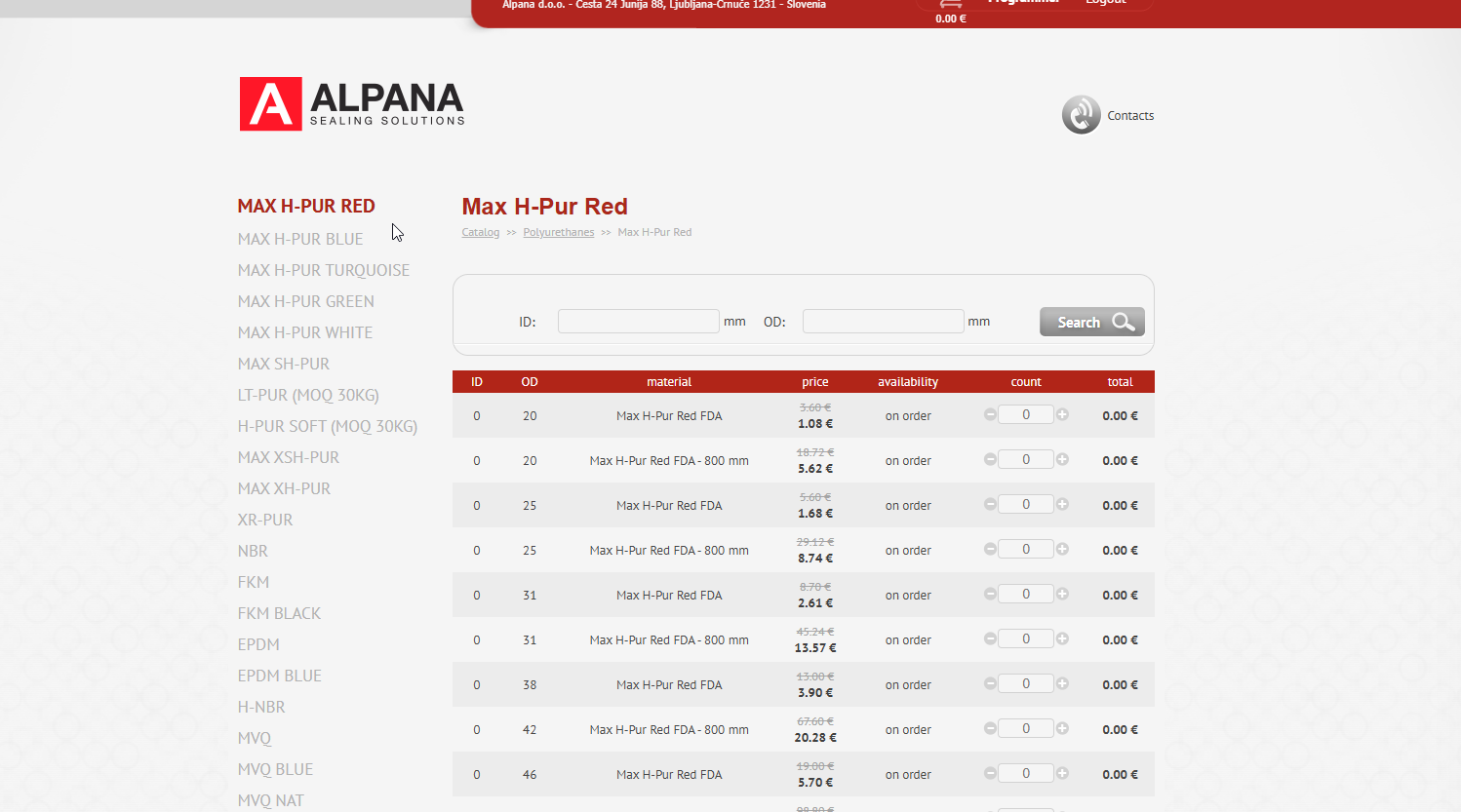The width and height of the screenshot is (1461, 812).
Task: Go to the MVQ BLUE category
Action: (275, 769)
